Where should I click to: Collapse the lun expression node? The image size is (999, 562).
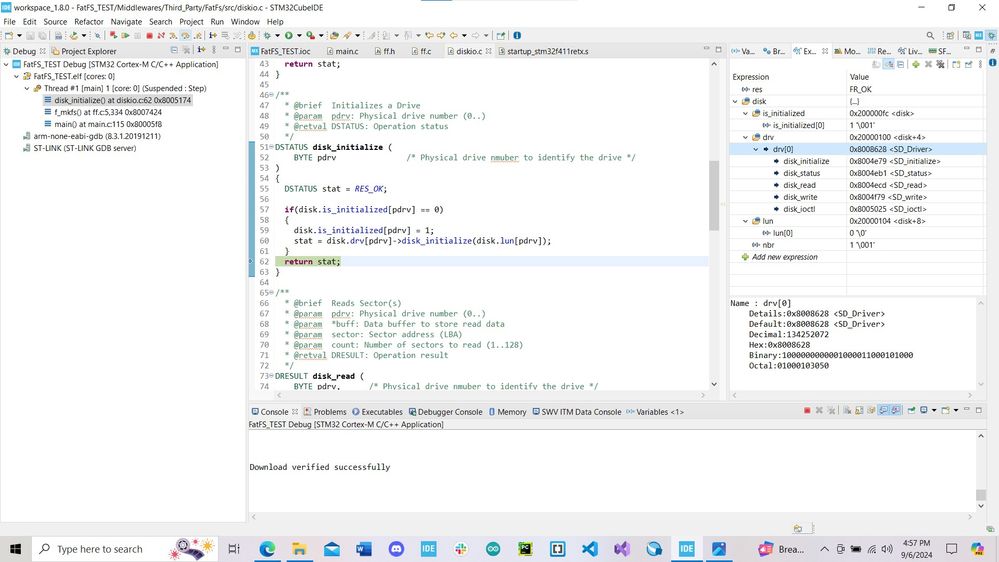(x=745, y=221)
